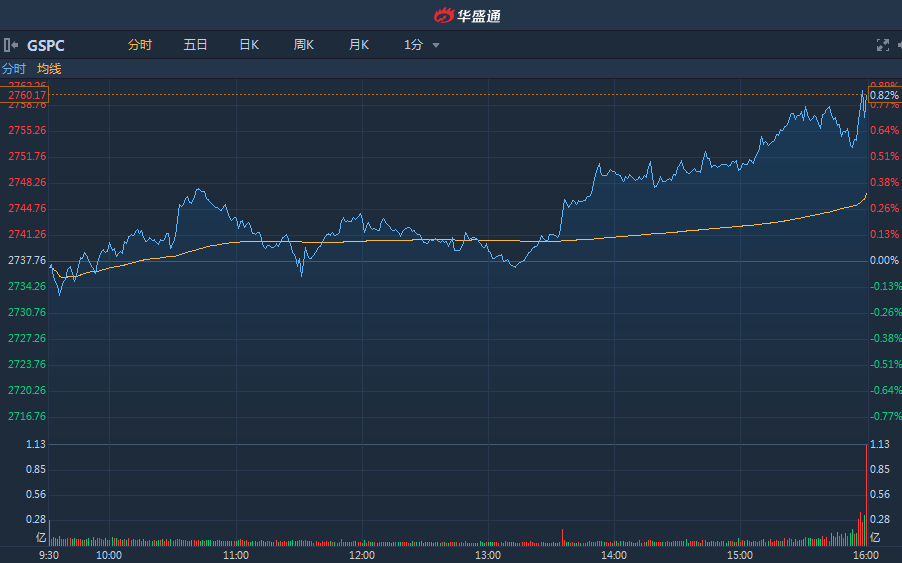Switch to the 日K chart tab
902x563 pixels.
(x=249, y=45)
